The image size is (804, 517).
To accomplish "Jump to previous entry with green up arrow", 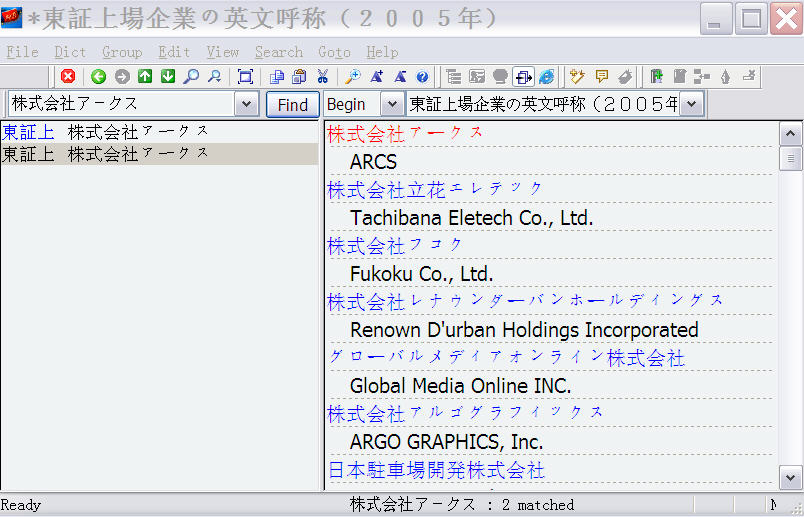I will 145,77.
